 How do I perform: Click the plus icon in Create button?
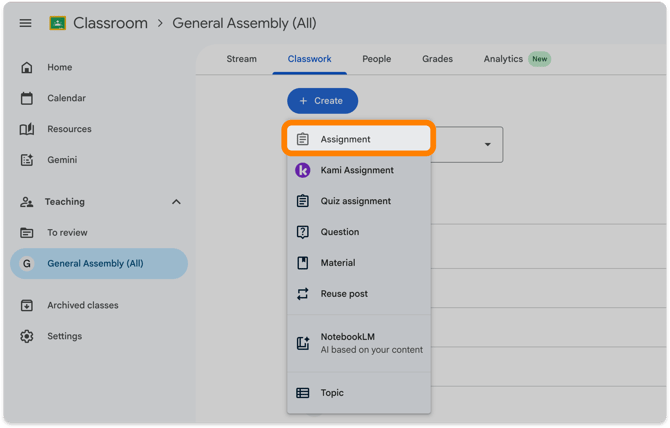303,101
